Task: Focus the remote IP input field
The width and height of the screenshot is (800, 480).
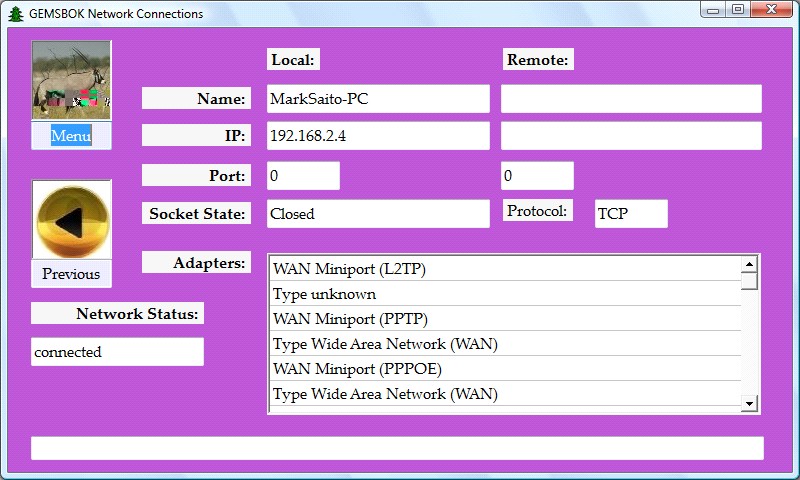Action: [x=631, y=136]
